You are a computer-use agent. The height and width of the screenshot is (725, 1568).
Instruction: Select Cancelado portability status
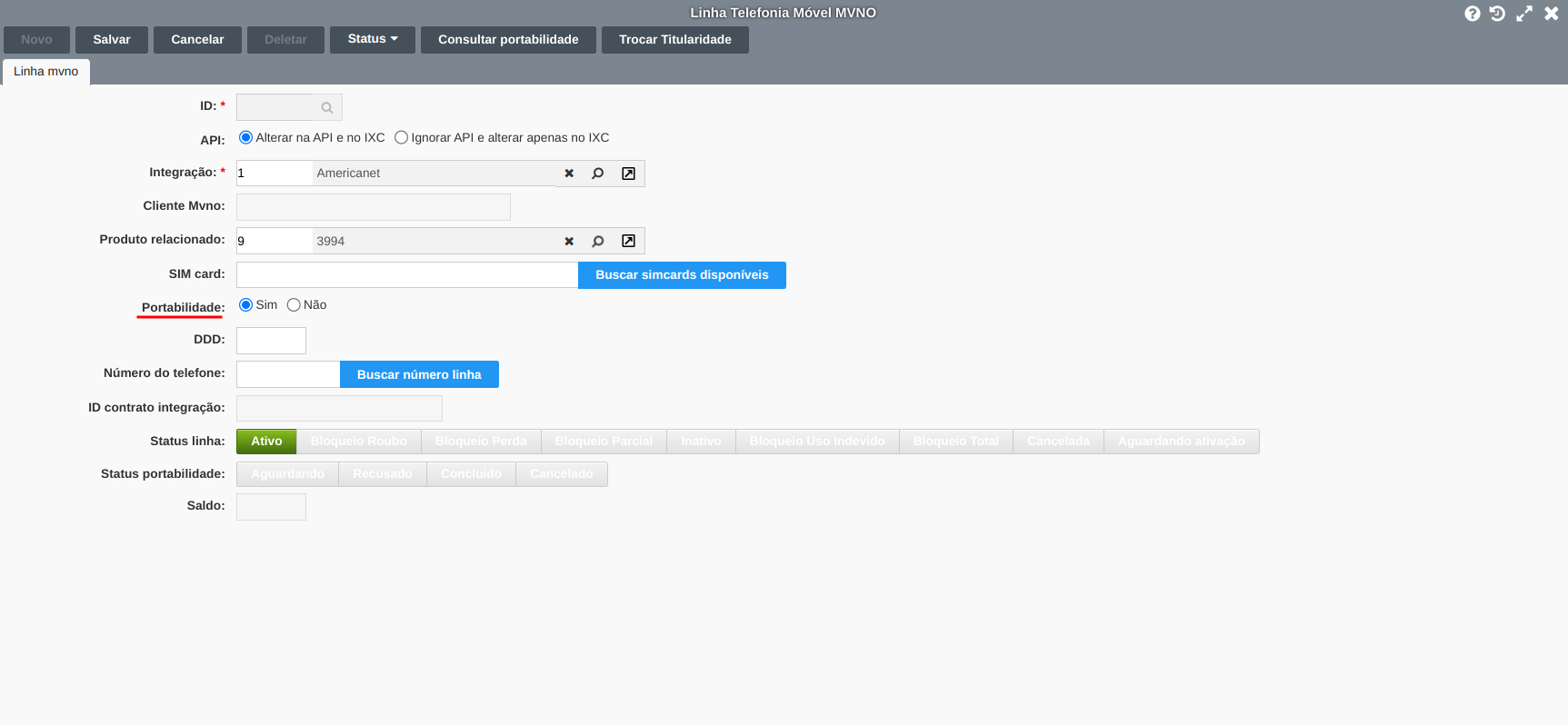562,474
